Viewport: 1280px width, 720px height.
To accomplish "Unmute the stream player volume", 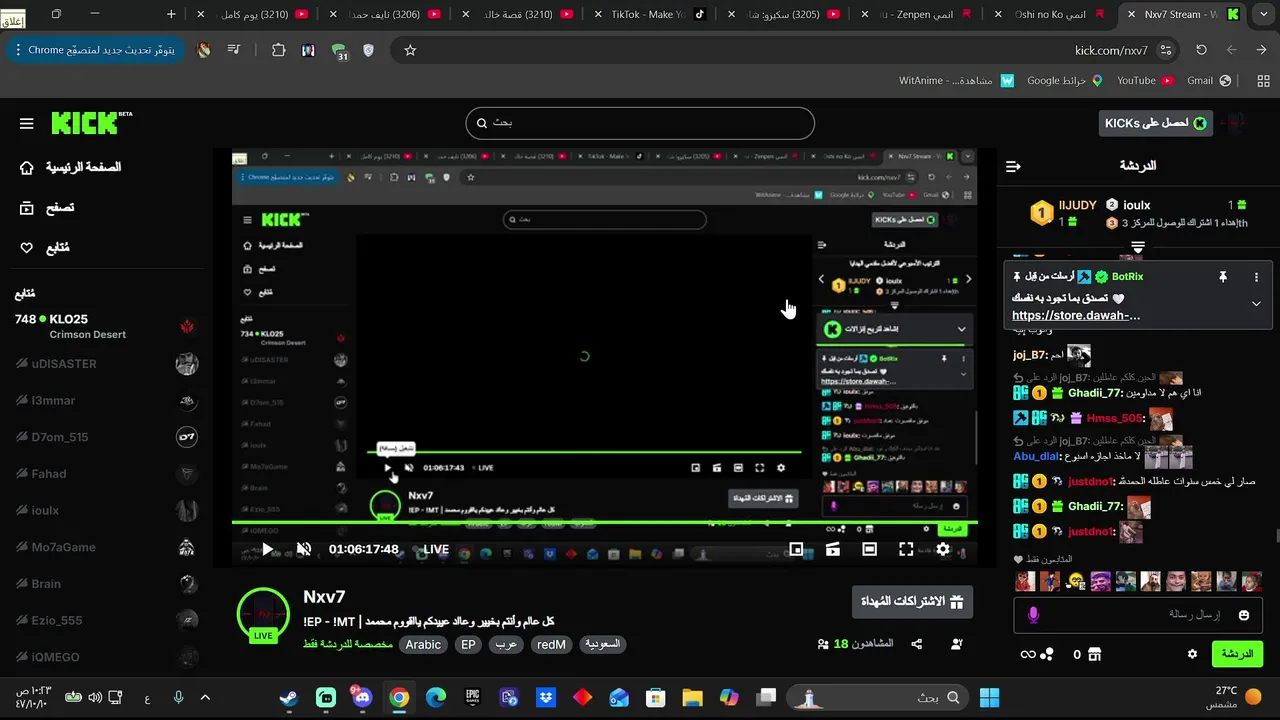I will pos(304,549).
